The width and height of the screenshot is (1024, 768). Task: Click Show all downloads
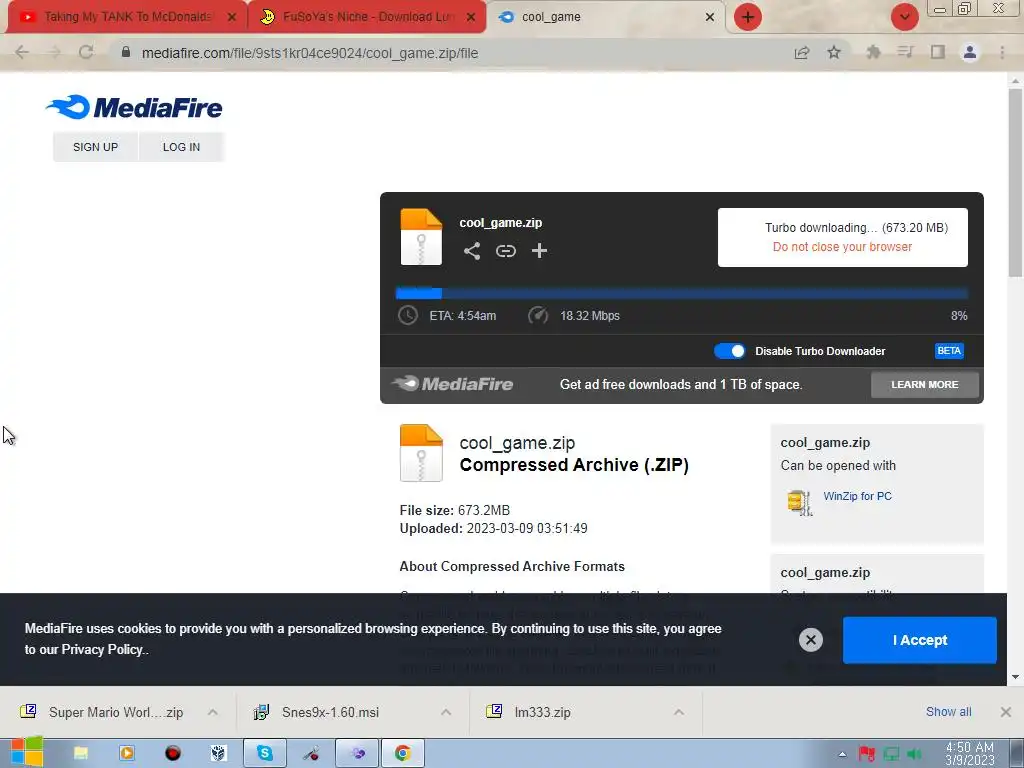(948, 712)
